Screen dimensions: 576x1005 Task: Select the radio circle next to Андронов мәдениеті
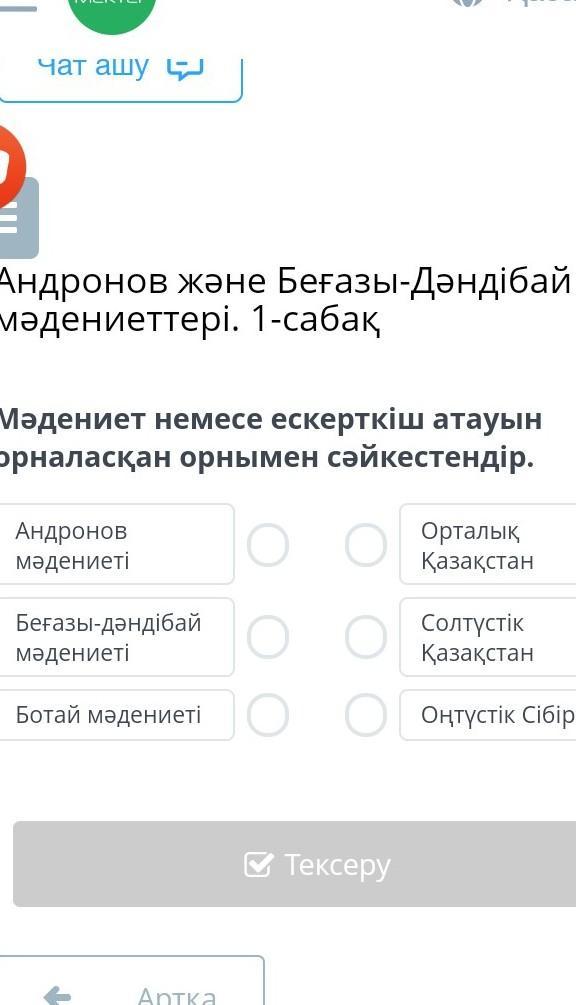tap(268, 545)
